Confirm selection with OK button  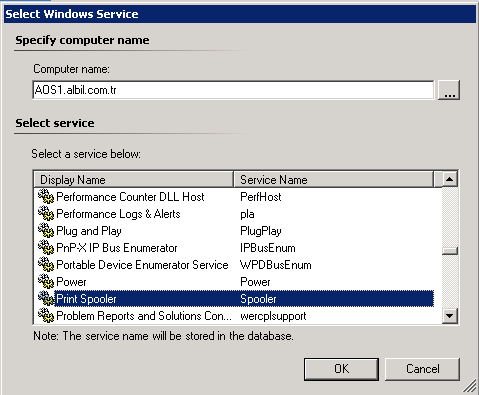(x=341, y=369)
